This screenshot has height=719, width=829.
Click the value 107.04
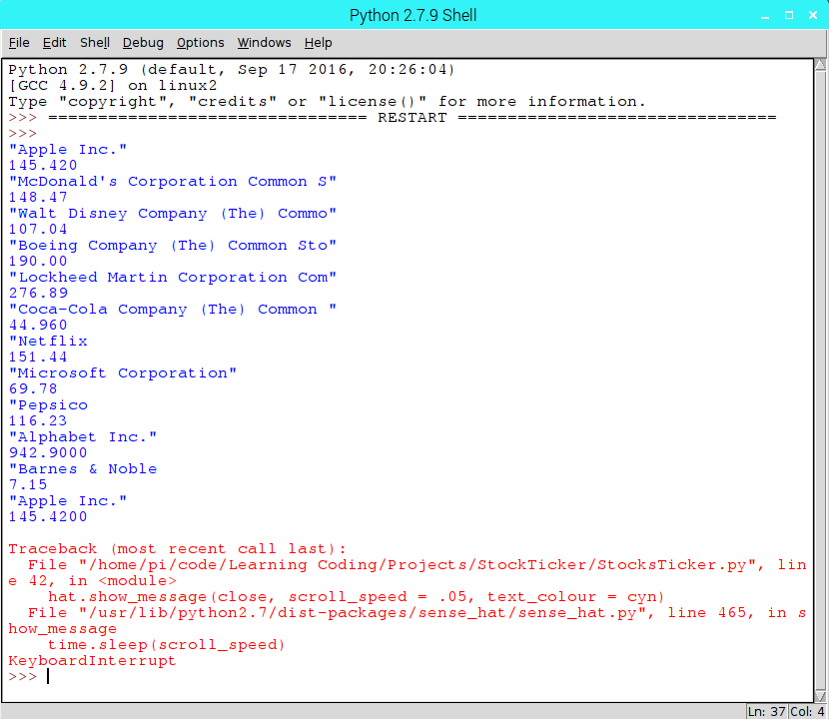(38, 229)
